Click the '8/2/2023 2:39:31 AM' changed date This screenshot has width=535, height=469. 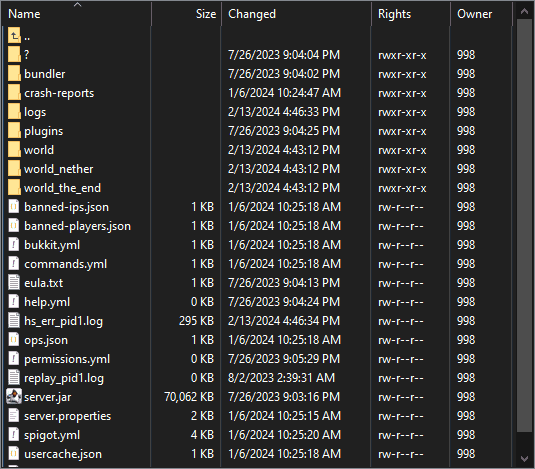coord(281,378)
